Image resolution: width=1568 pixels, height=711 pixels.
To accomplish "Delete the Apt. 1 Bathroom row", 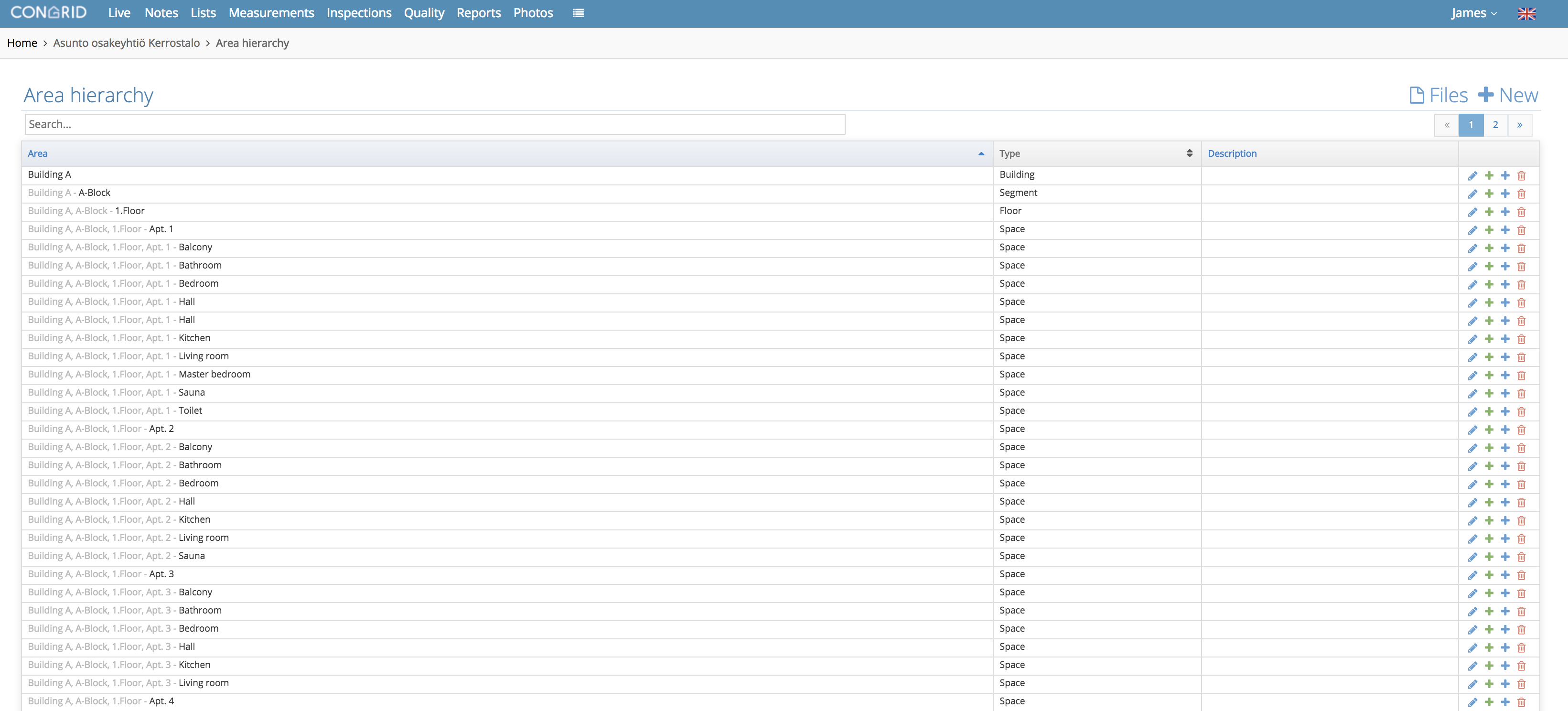I will (1521, 267).
